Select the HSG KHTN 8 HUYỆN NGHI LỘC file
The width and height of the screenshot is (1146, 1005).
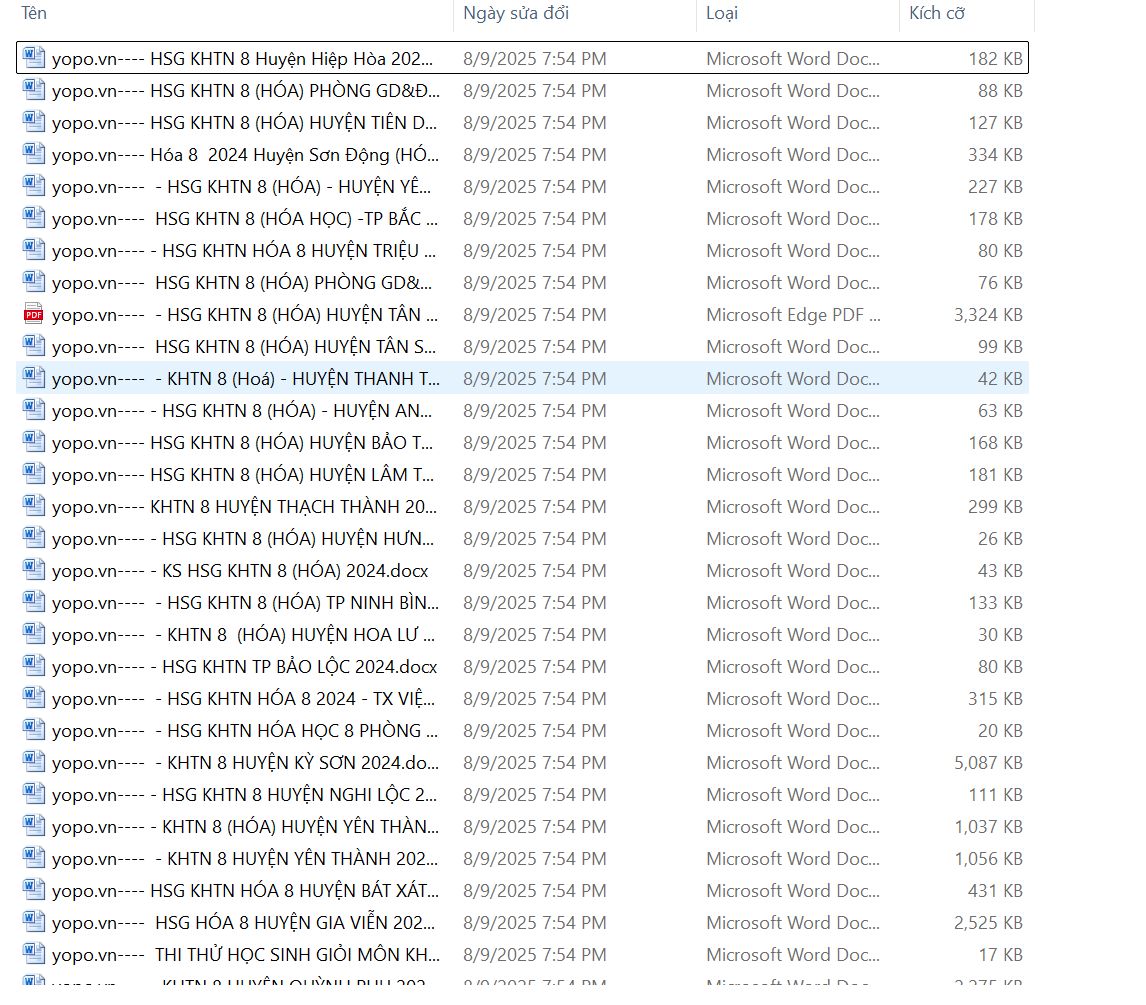point(245,795)
